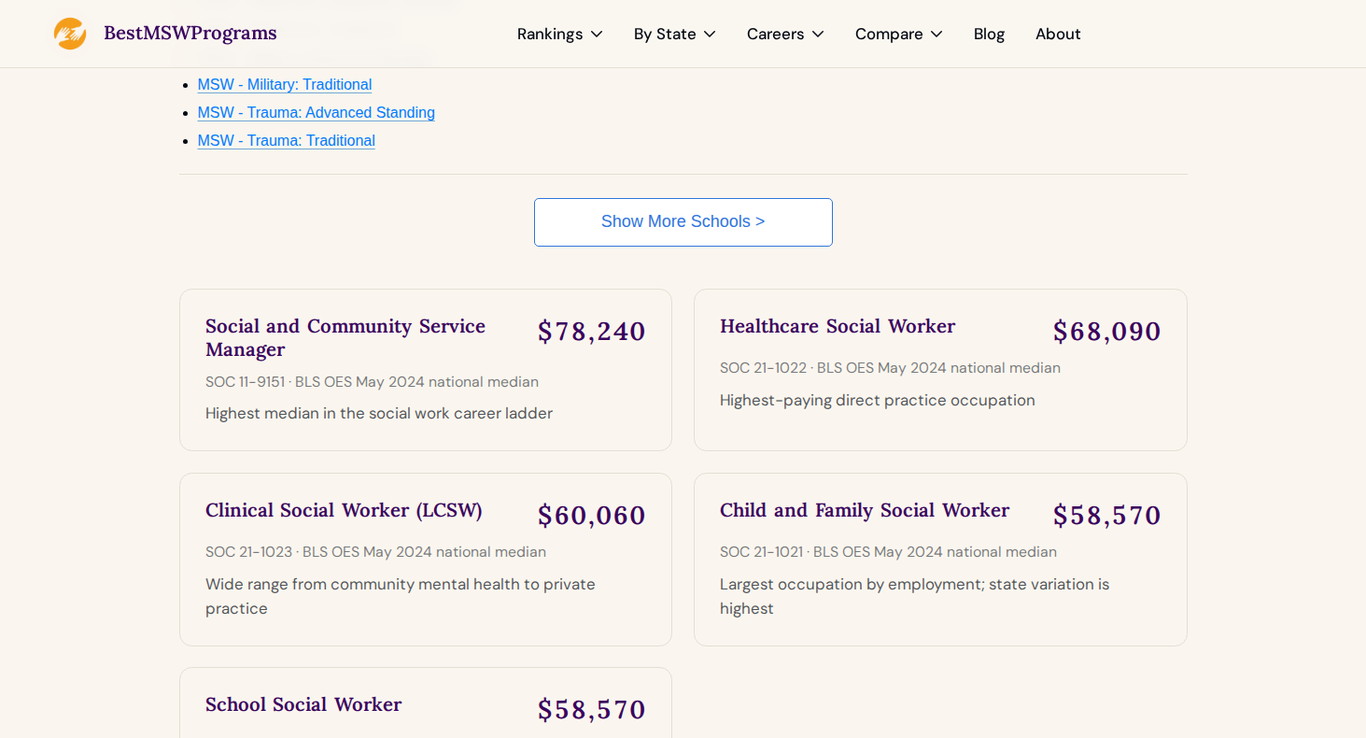Click the Show More Schools button

[683, 222]
